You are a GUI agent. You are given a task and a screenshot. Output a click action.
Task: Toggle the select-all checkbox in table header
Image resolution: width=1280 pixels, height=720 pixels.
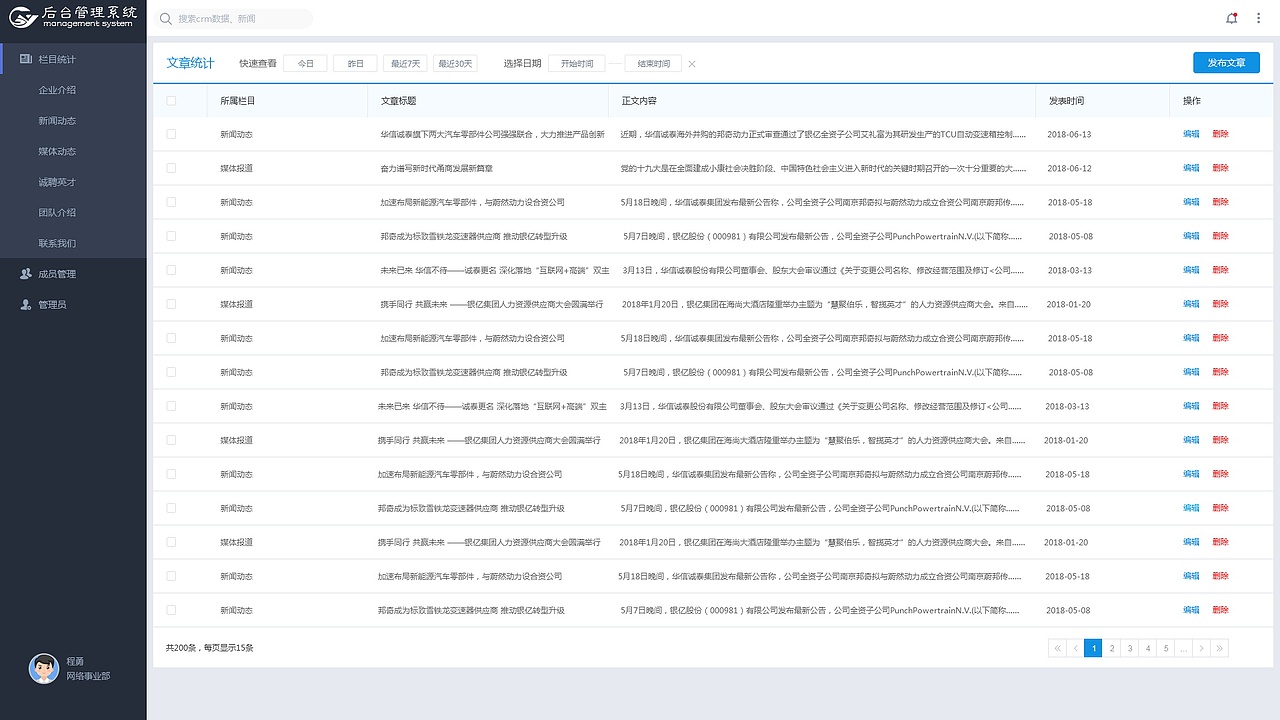pyautogui.click(x=171, y=101)
